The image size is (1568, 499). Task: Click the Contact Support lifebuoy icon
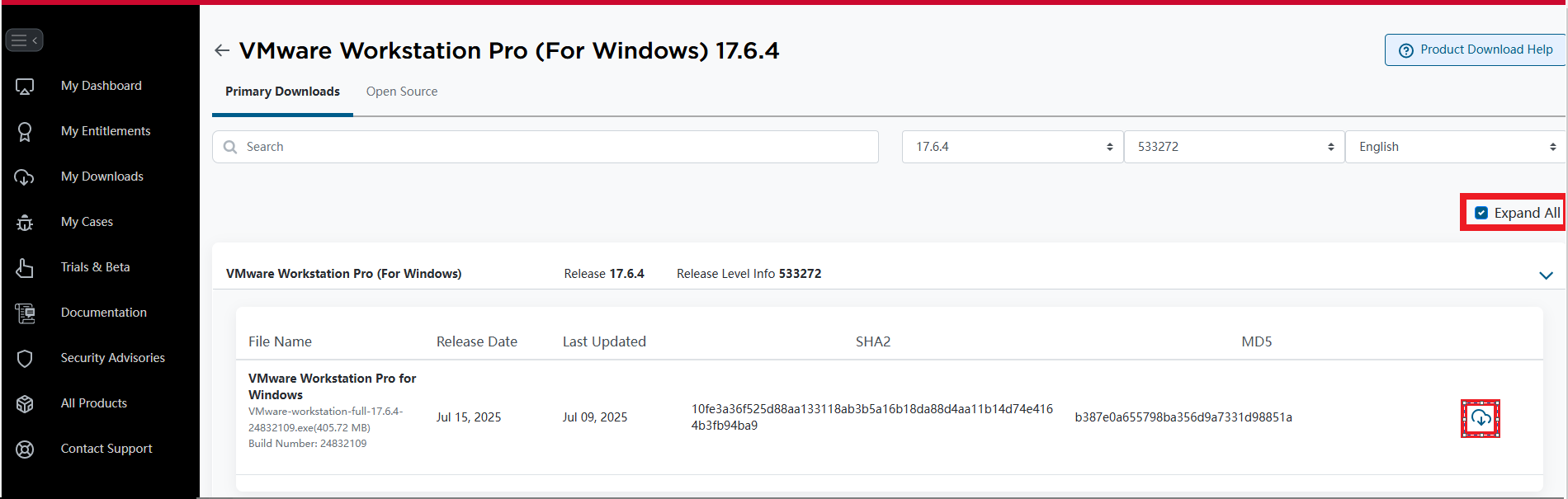25,450
